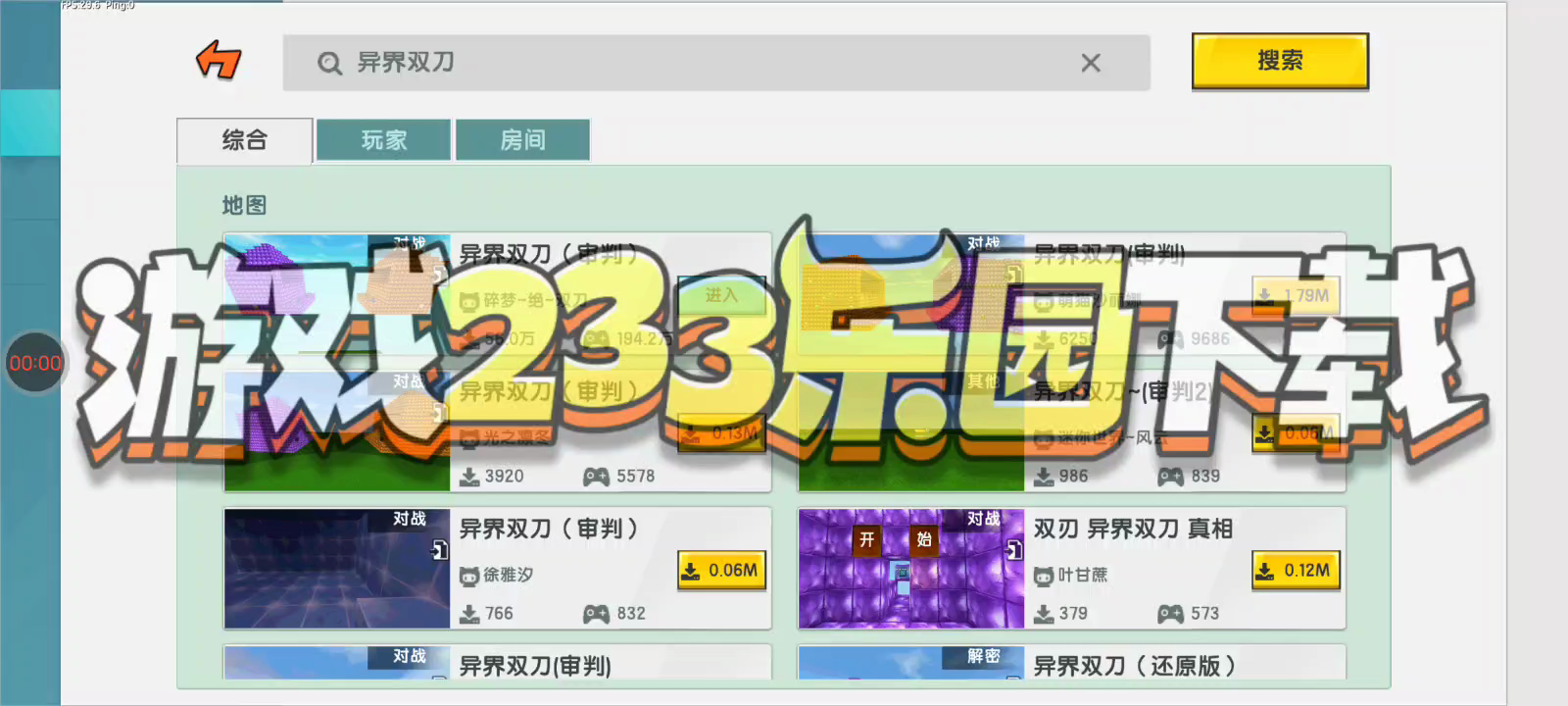Image resolution: width=1568 pixels, height=706 pixels.
Task: Switch to the 综合 tab
Action: [245, 140]
